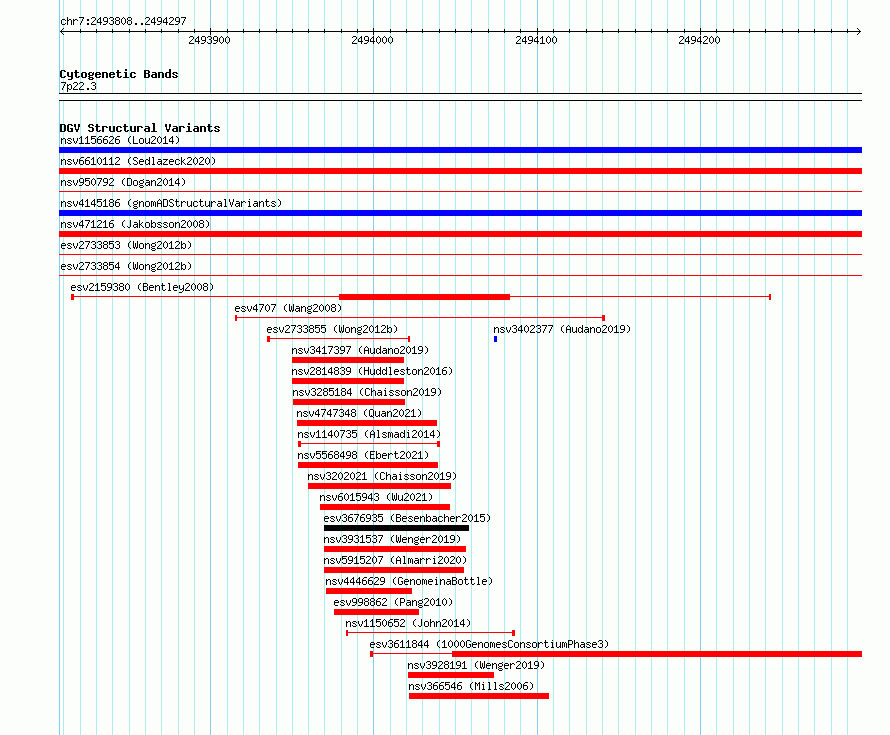
Task: Click the black esv3676935 variant bar
Action: click(396, 528)
